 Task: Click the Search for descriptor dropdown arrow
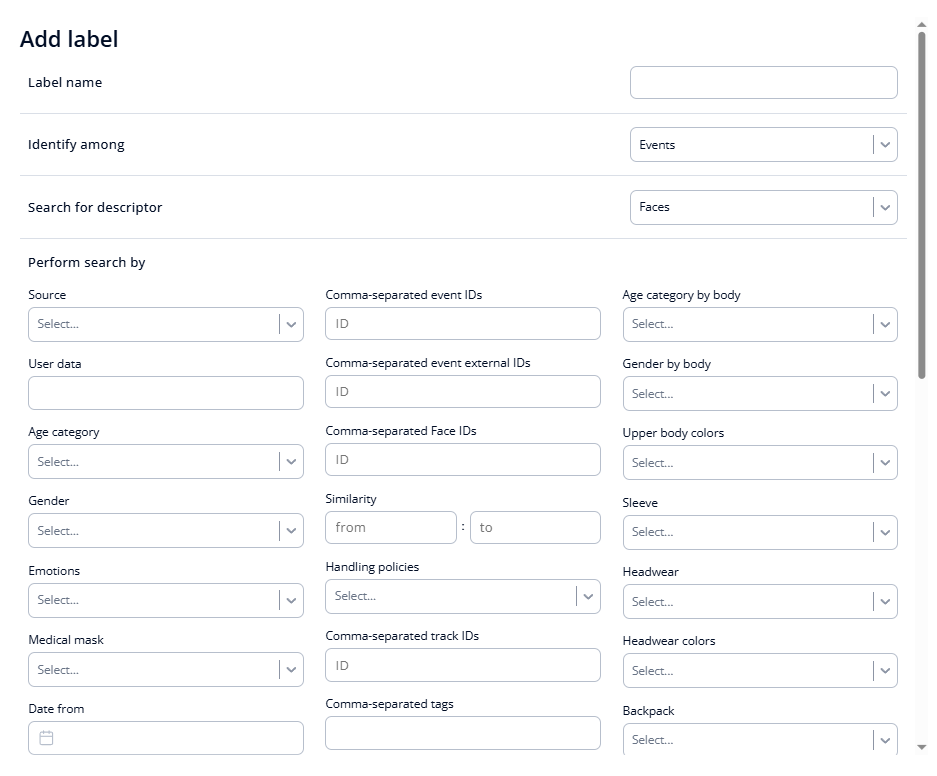[x=884, y=207]
